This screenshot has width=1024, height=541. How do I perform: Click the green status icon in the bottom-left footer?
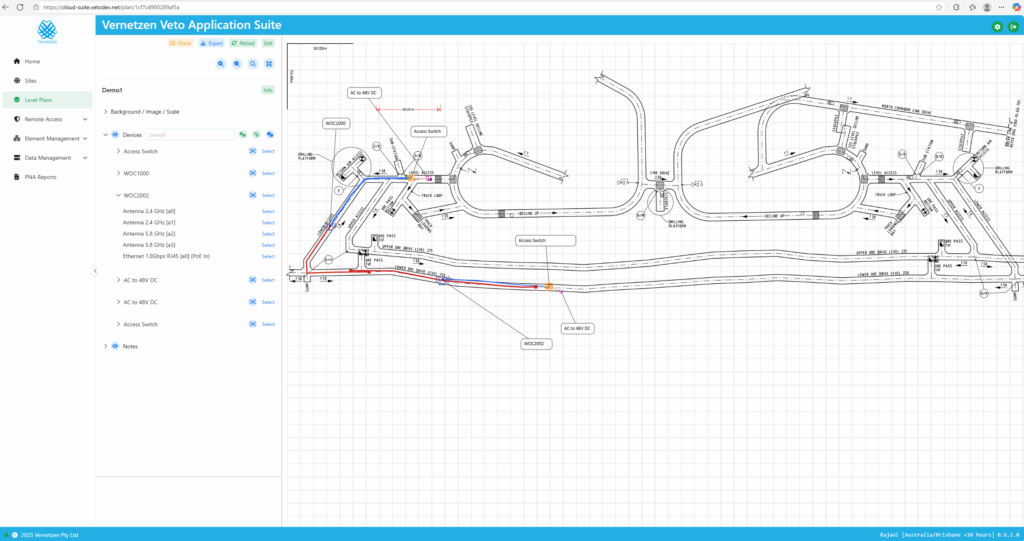(7, 535)
